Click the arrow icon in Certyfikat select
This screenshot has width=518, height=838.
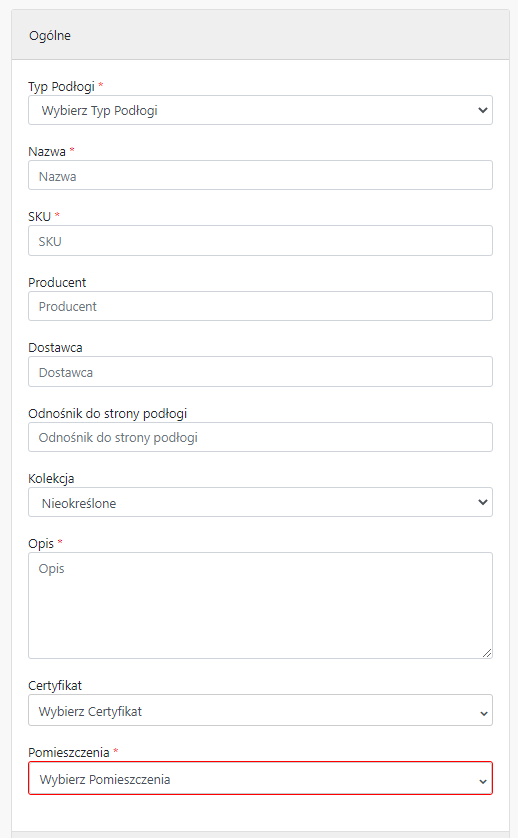pos(483,713)
